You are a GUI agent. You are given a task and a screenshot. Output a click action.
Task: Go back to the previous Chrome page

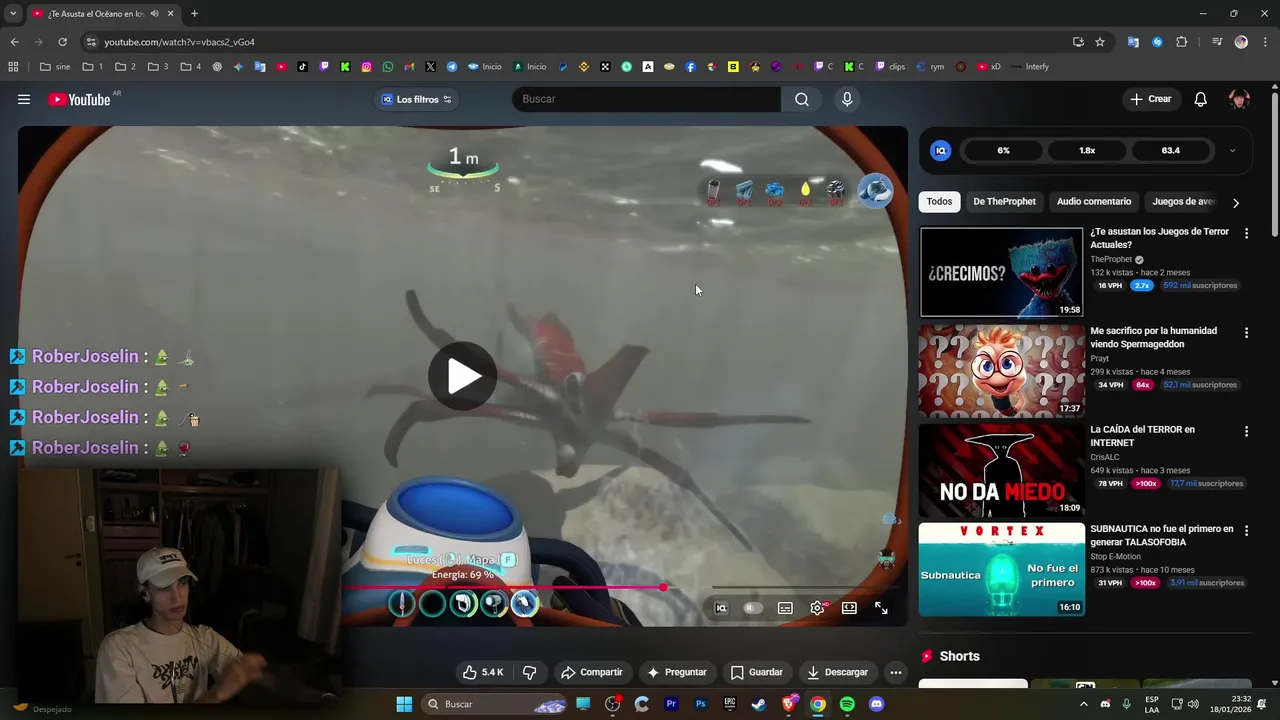[x=14, y=42]
